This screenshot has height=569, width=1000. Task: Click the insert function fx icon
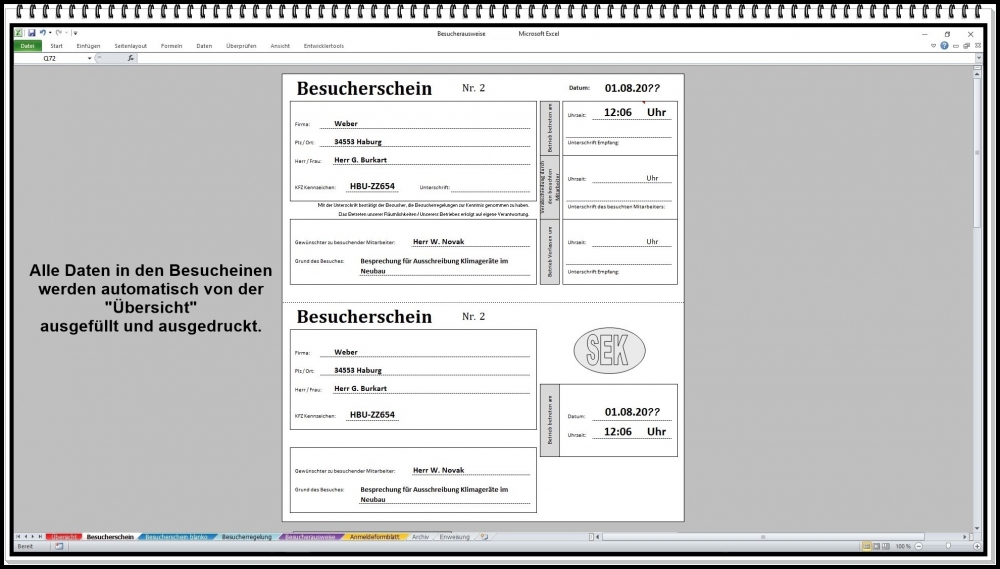click(130, 58)
